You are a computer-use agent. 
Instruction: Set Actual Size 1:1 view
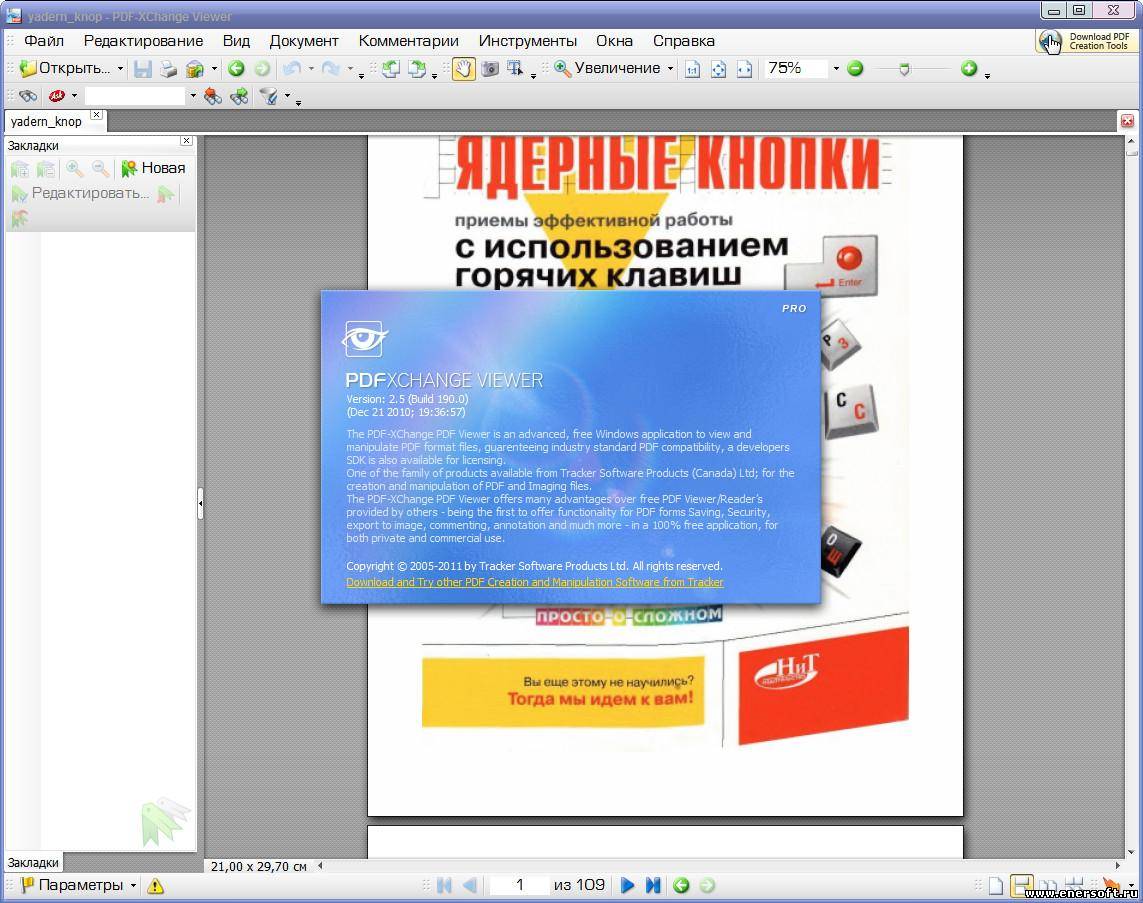(x=693, y=69)
